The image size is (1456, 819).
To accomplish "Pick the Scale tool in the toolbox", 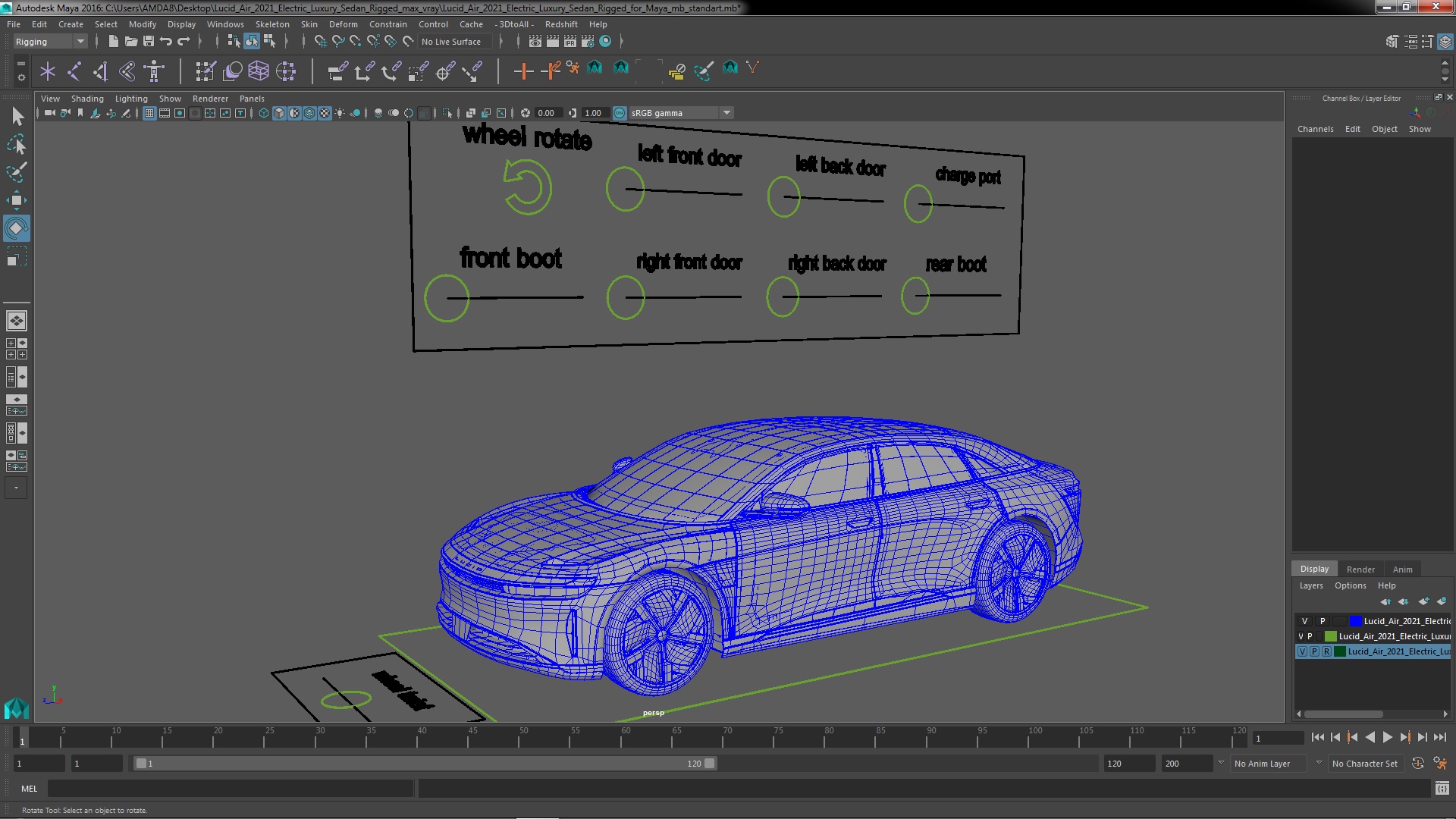I will click(17, 257).
